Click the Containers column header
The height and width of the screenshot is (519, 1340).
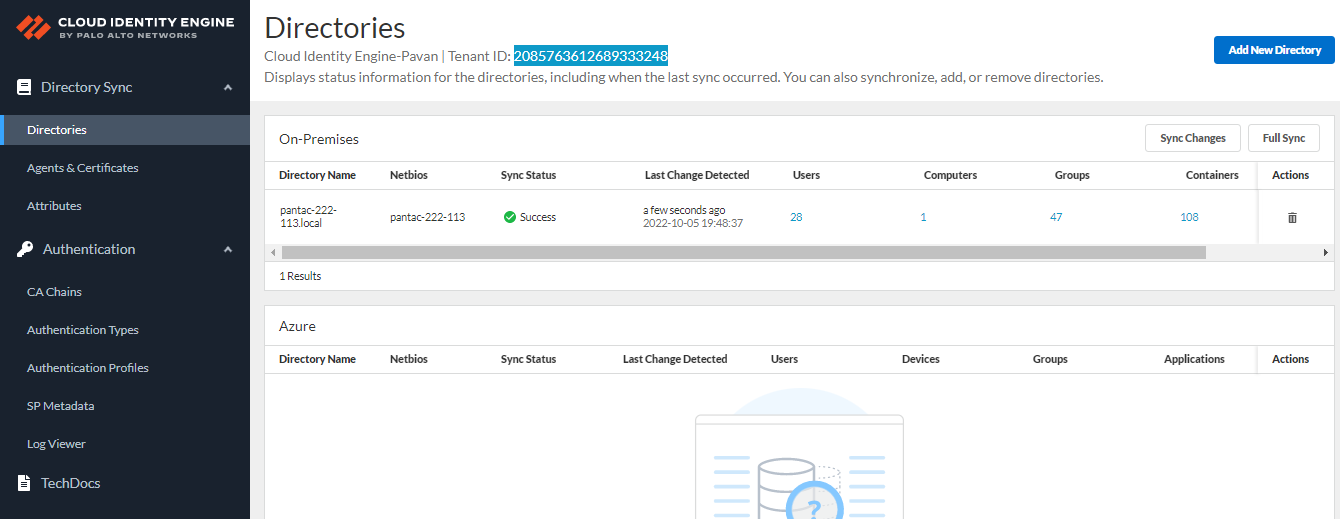1212,175
